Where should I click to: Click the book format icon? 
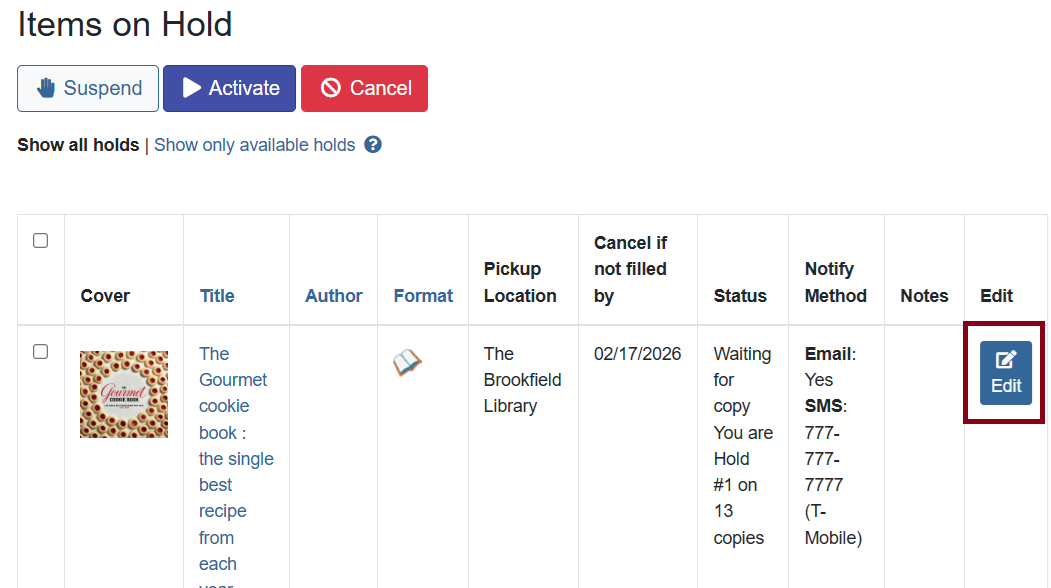coord(407,363)
